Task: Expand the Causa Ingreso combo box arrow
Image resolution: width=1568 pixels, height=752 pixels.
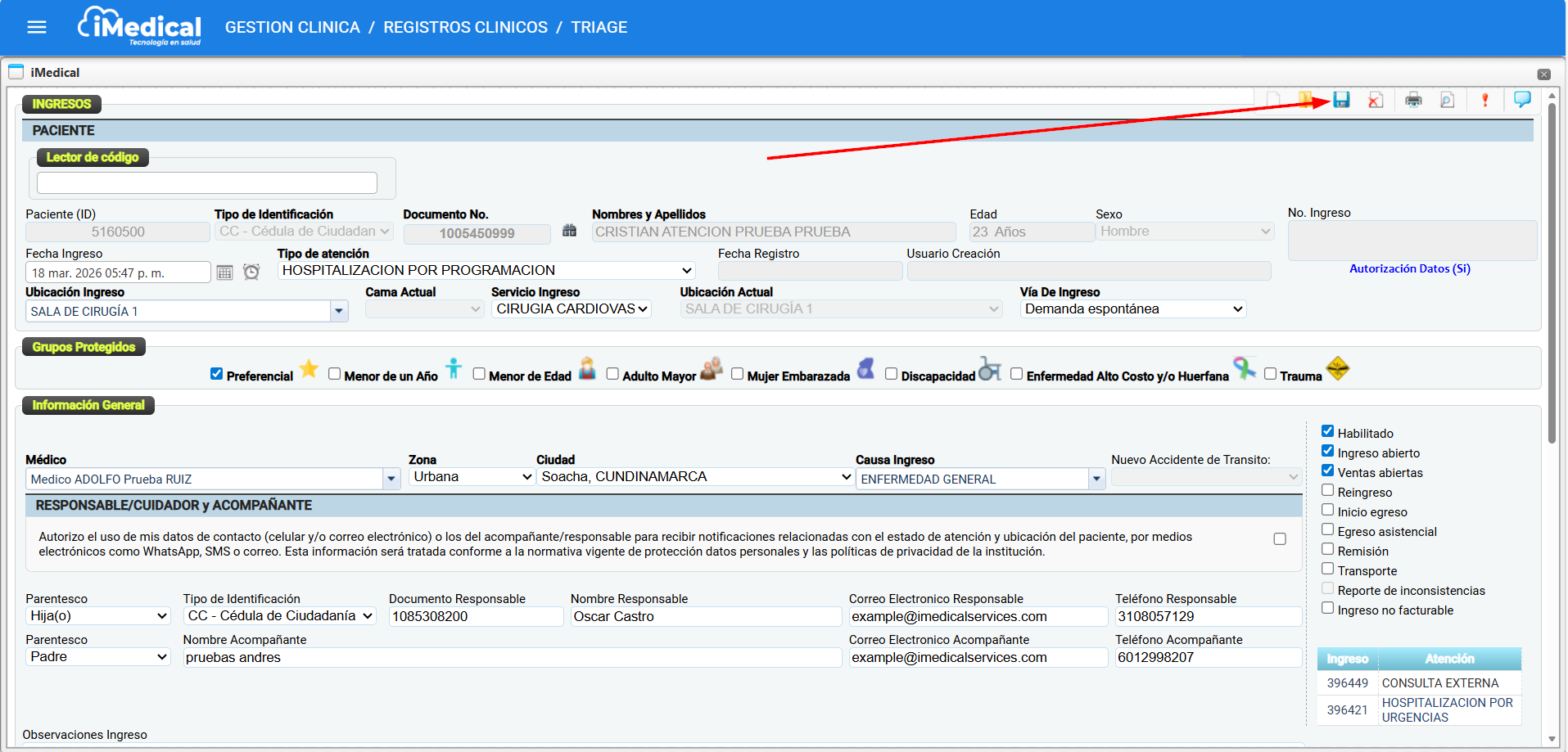Action: (1096, 480)
